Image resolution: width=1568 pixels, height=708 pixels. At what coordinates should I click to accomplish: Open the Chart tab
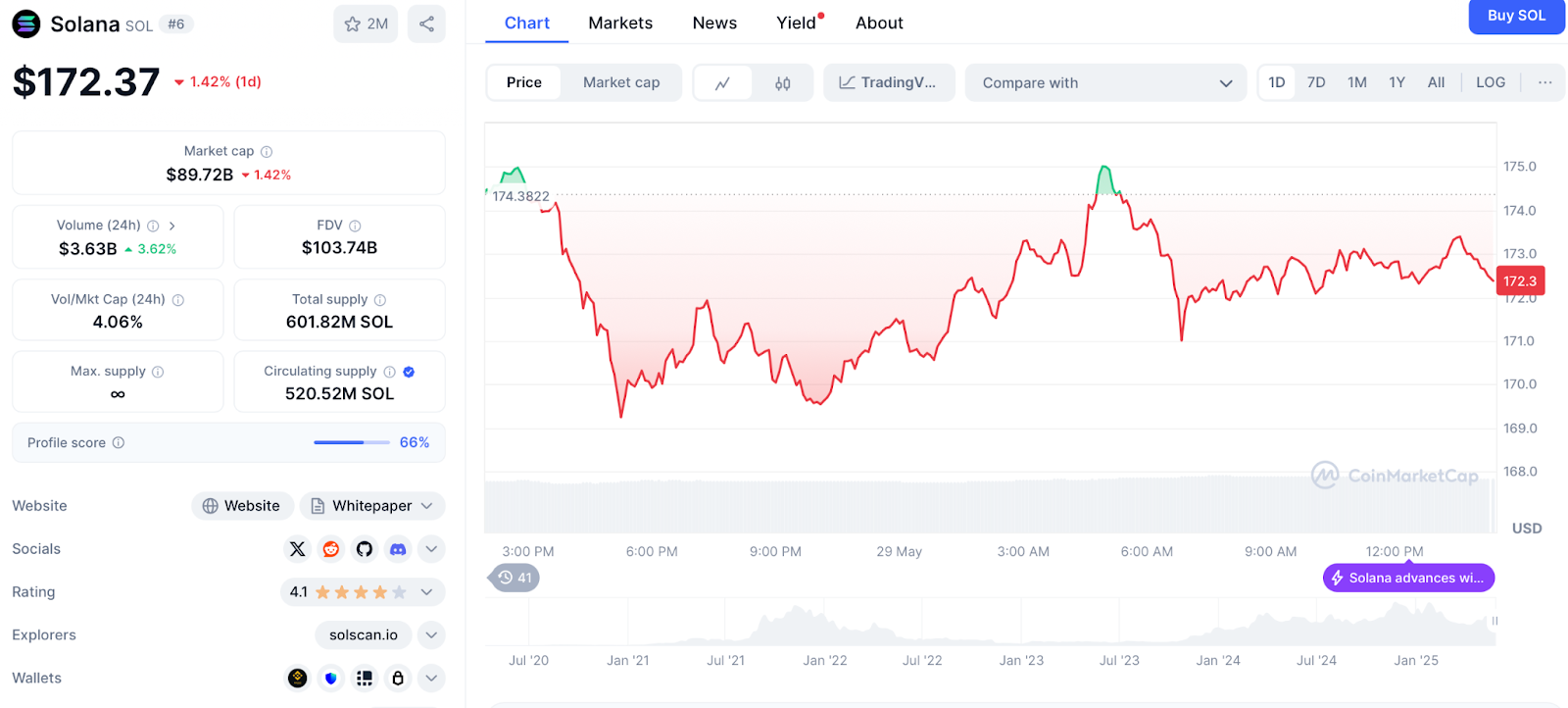527,23
